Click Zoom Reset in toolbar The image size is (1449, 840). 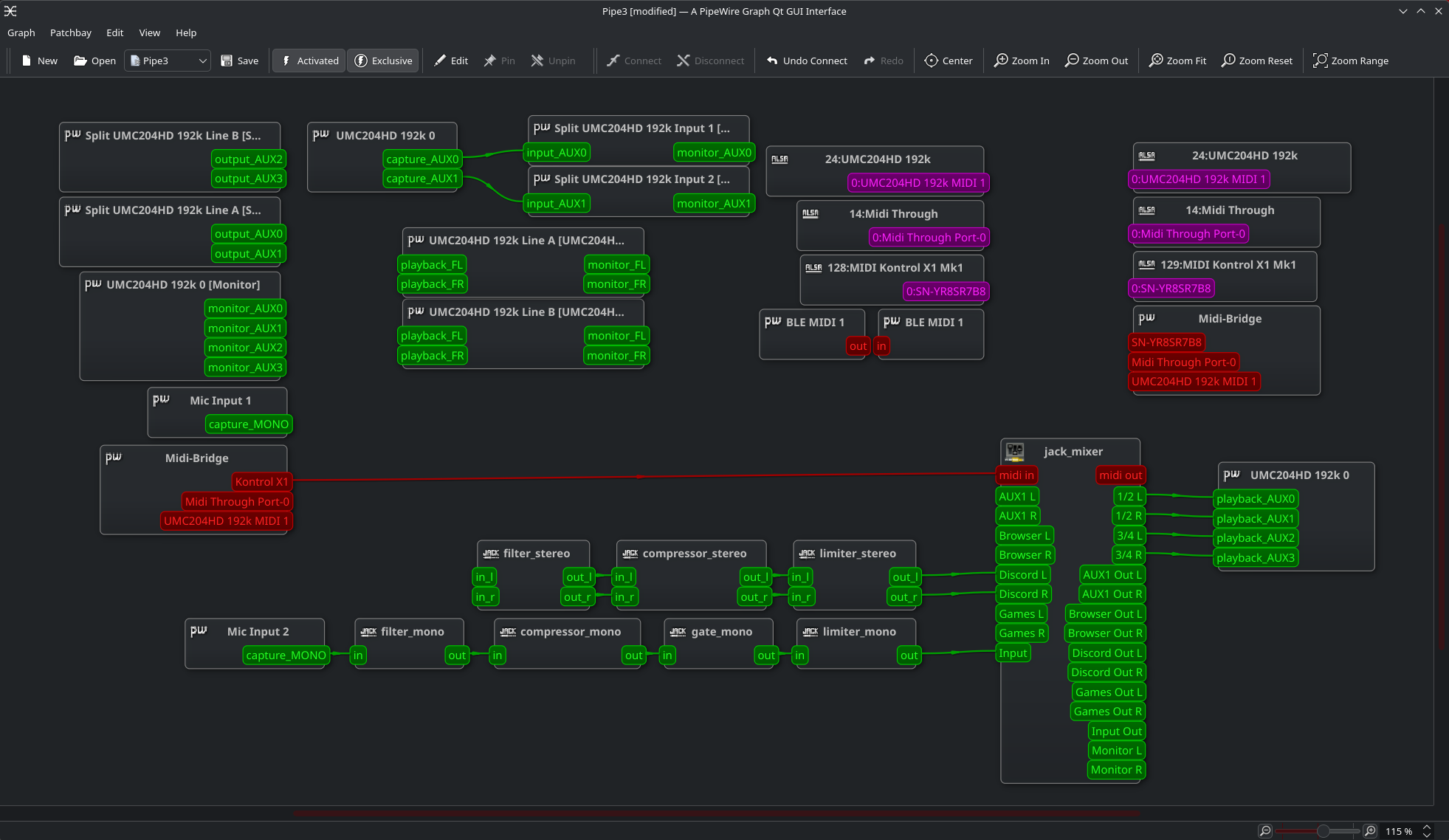tap(1257, 61)
